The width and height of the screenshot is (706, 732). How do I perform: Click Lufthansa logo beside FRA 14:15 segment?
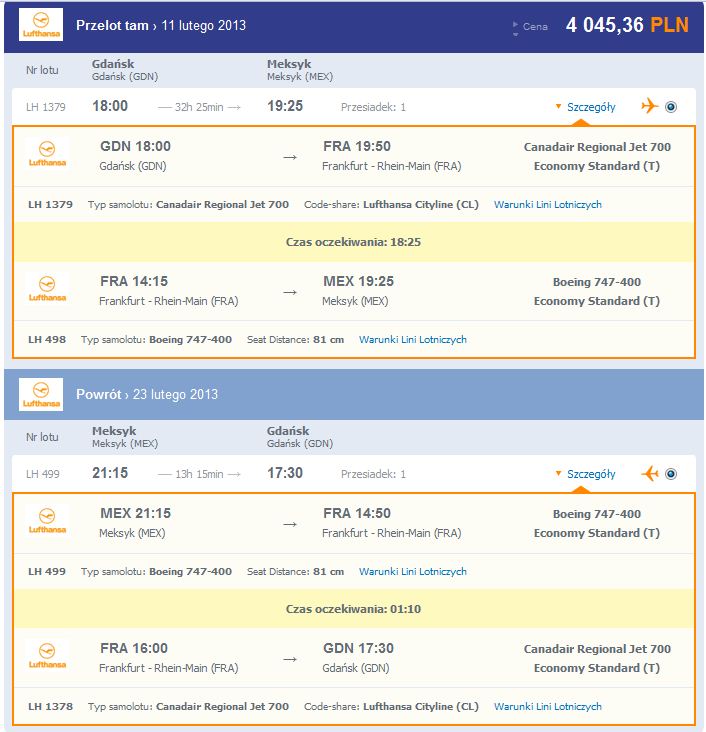(47, 289)
